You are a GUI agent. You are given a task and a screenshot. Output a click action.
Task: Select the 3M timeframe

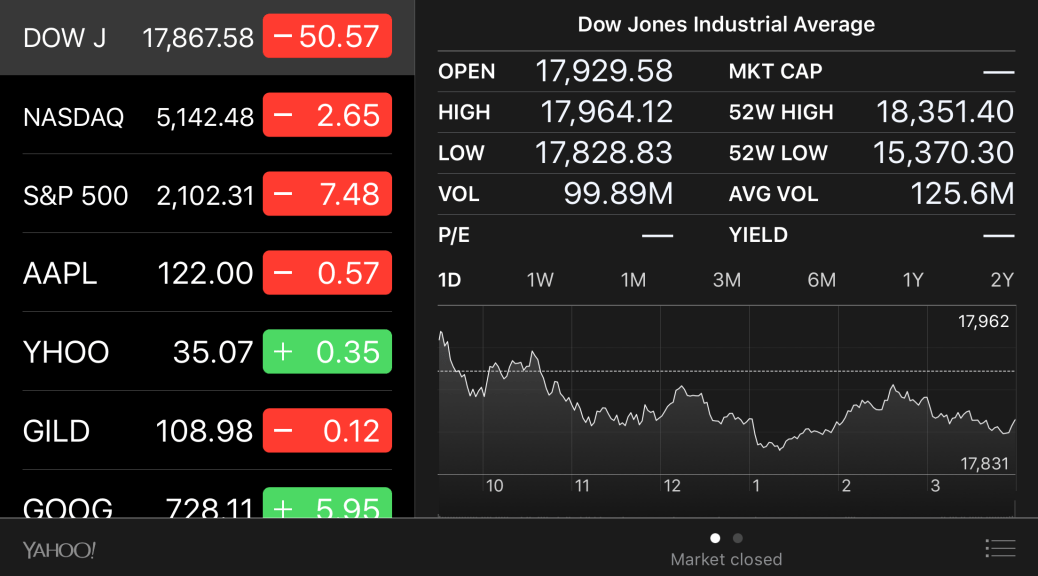pyautogui.click(x=726, y=280)
